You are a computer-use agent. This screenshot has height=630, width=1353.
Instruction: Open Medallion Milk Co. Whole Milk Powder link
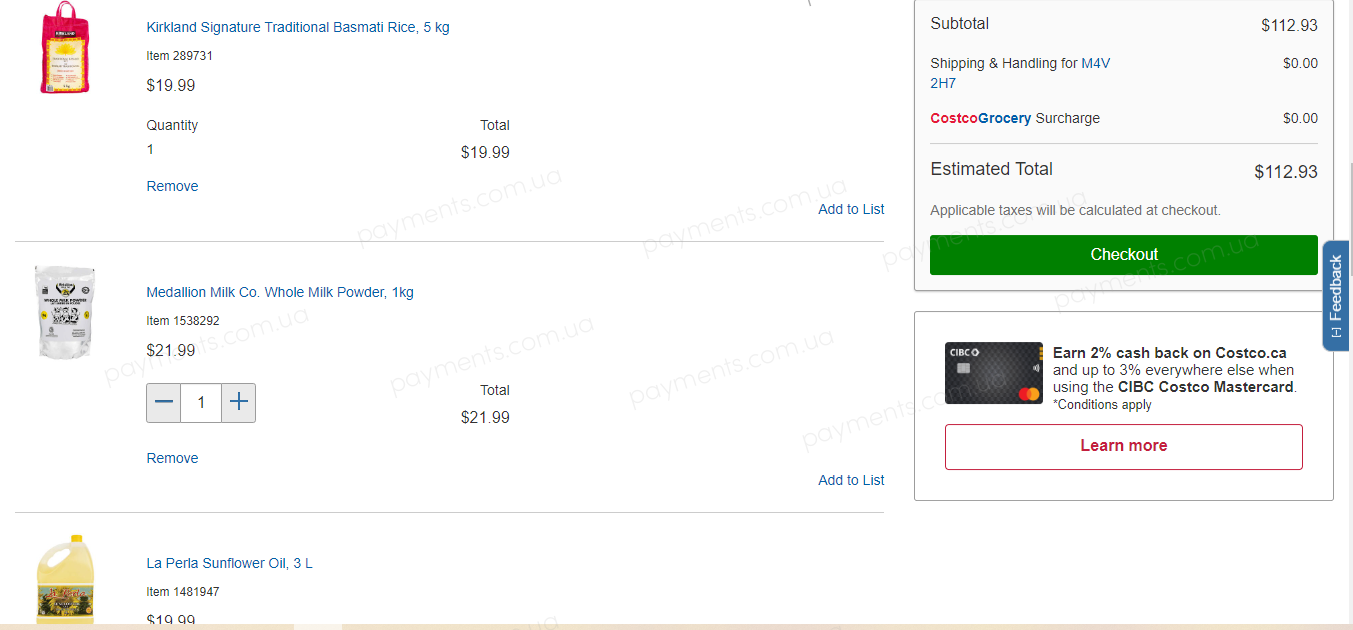click(280, 292)
